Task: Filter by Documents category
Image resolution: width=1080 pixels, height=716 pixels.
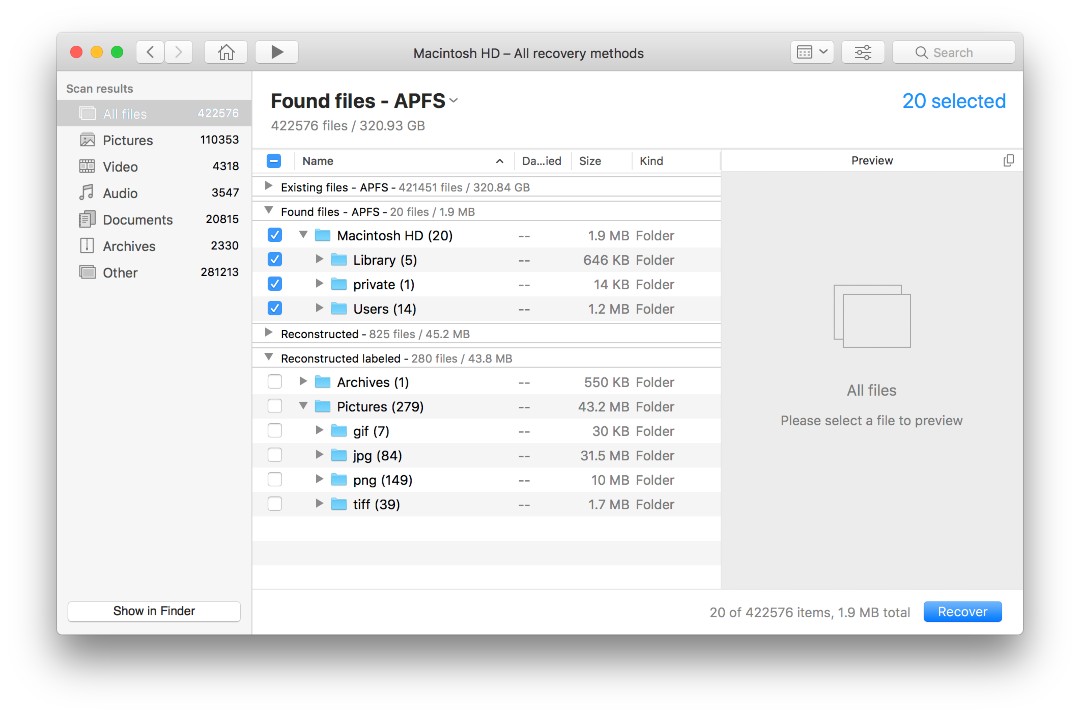Action: click(x=154, y=220)
